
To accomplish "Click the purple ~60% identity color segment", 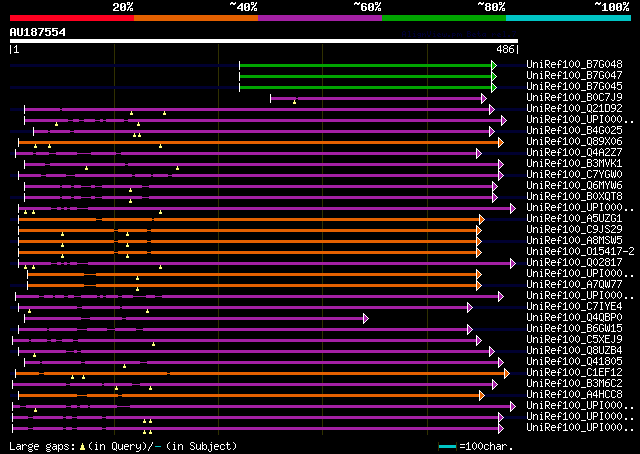I will click(x=320, y=18).
